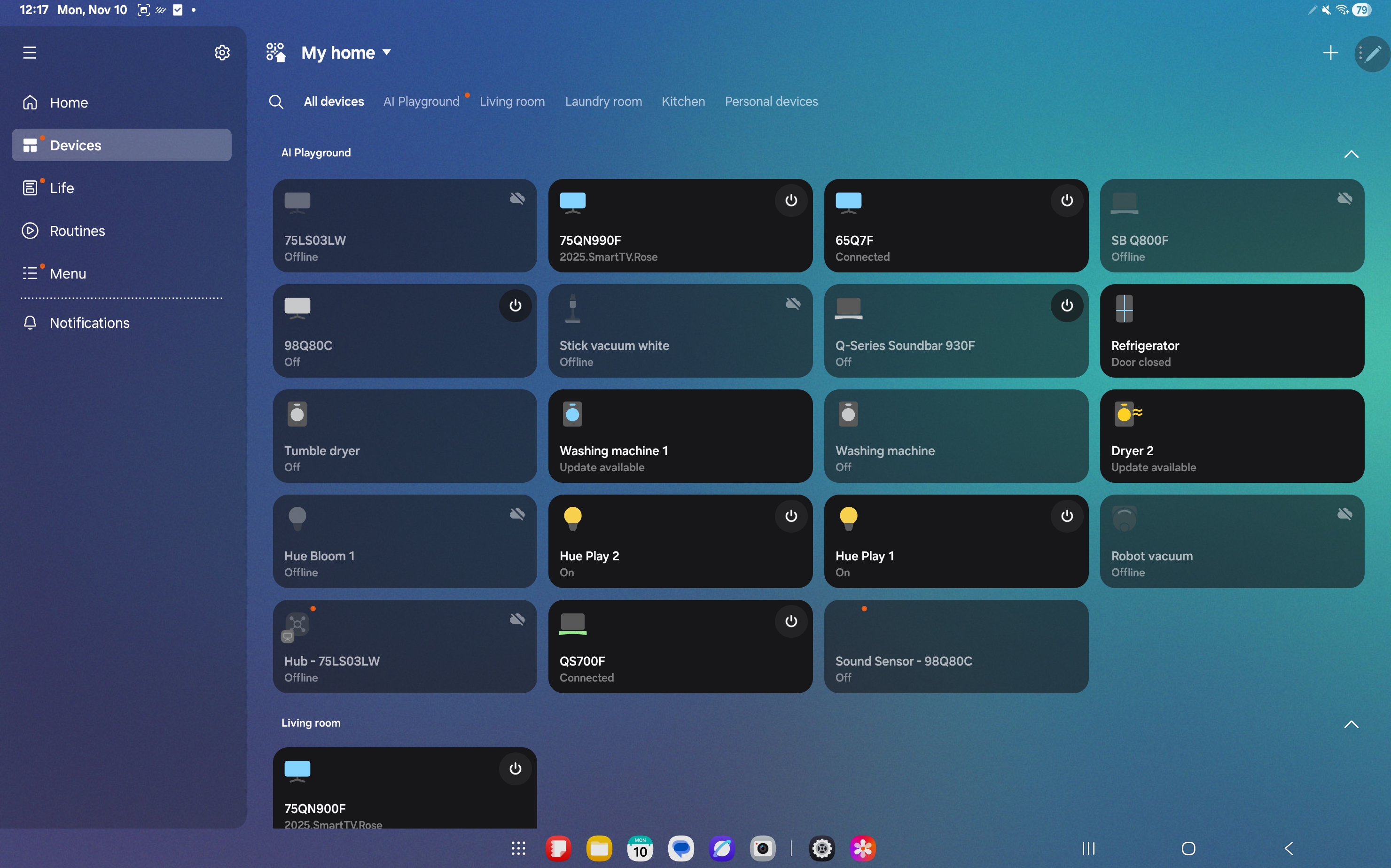The width and height of the screenshot is (1391, 868).
Task: Toggle power for the 65Q7F TV
Action: coord(1066,201)
